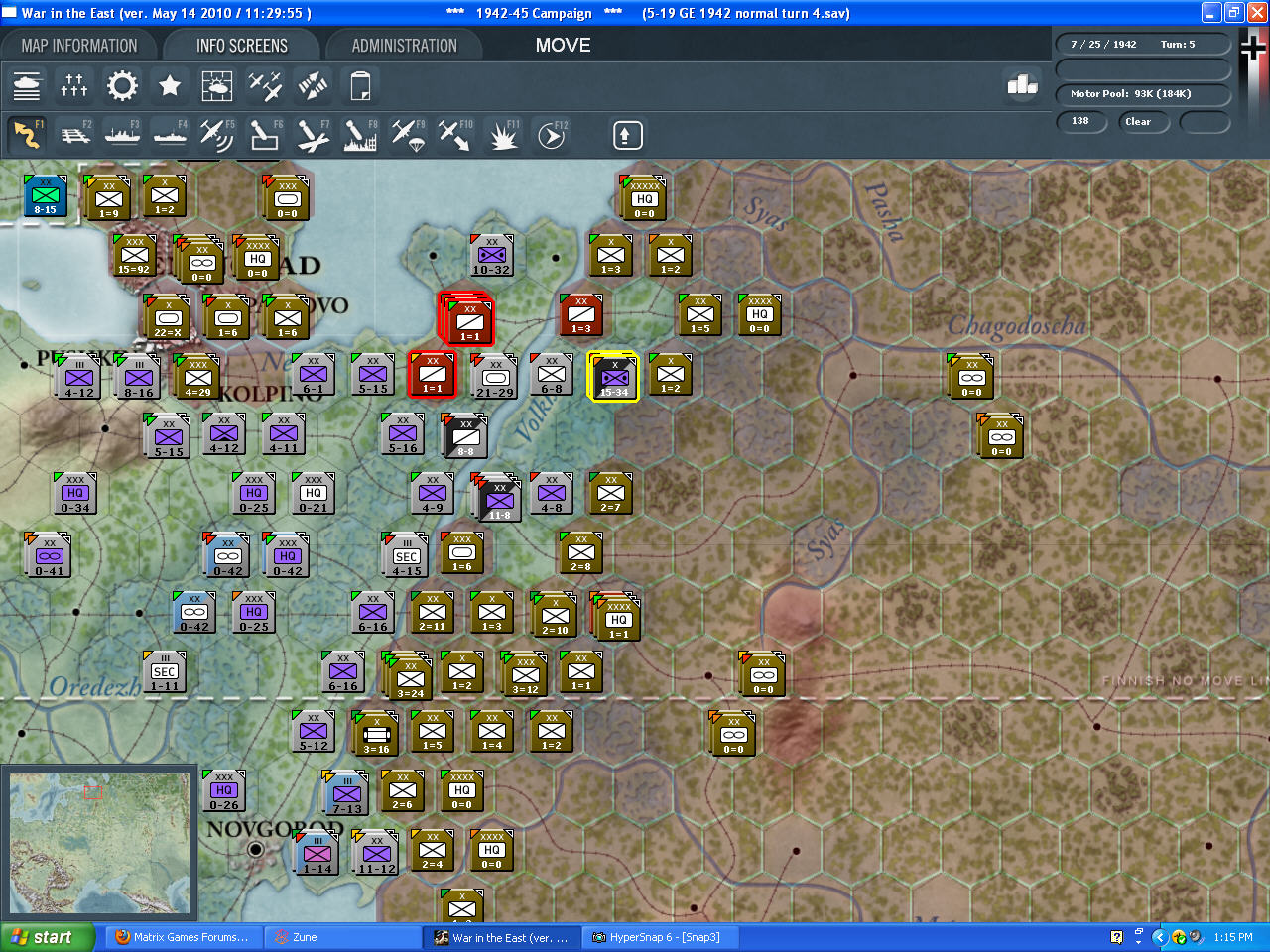Switch to the MAP INFORMATION tab
Viewport: 1270px width, 952px height.
(79, 46)
